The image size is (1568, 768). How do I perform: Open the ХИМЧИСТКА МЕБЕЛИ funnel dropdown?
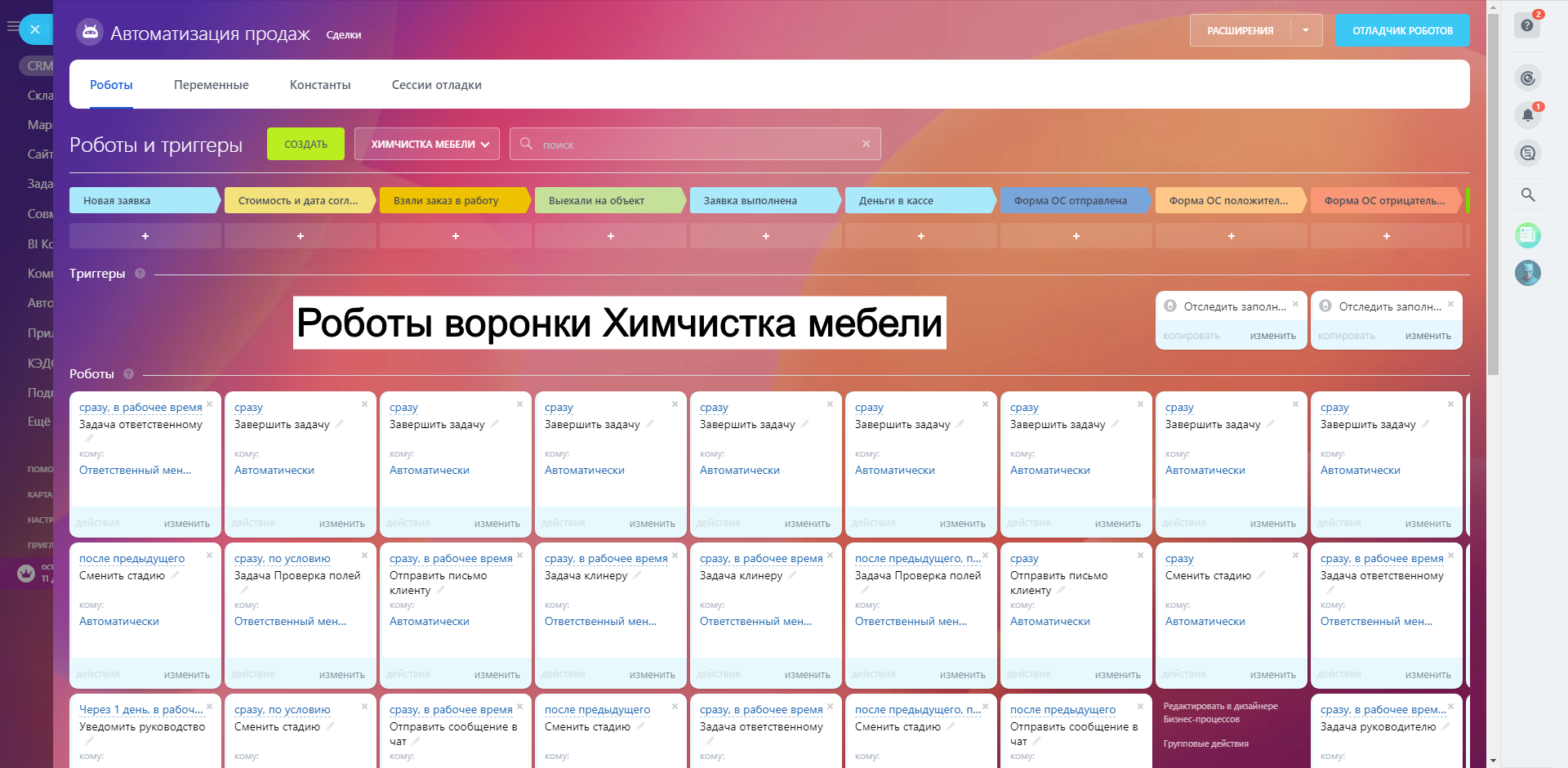(430, 144)
